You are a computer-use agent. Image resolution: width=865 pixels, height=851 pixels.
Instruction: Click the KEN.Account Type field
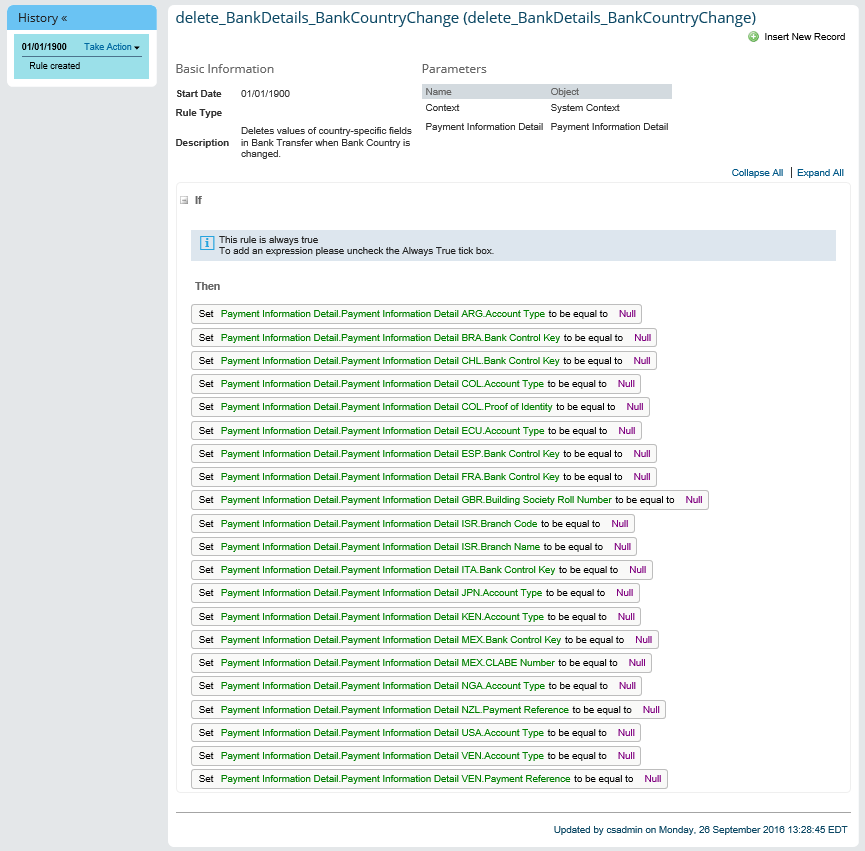(x=382, y=617)
